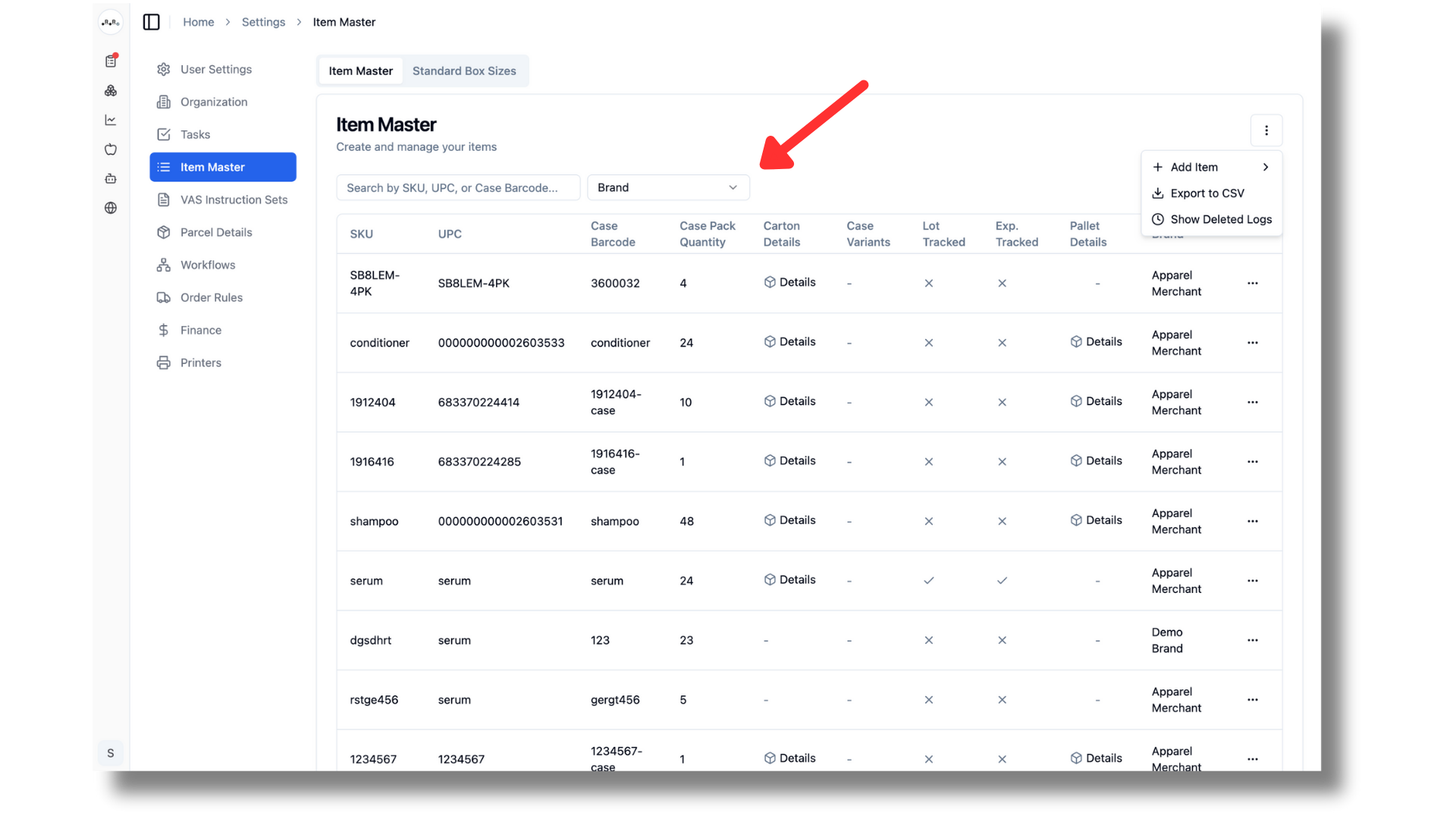
Task: Open Finance settings
Action: (223, 330)
